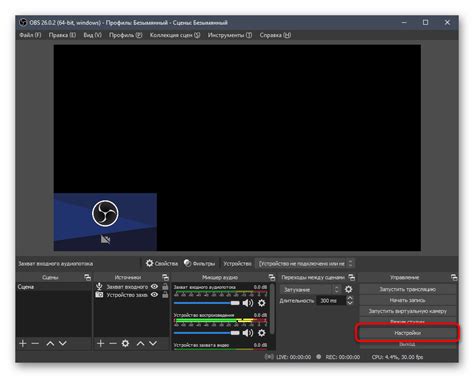Screen dimensions: 474x378
Task: Add a new scene with the plus icon
Action: [x=23, y=343]
